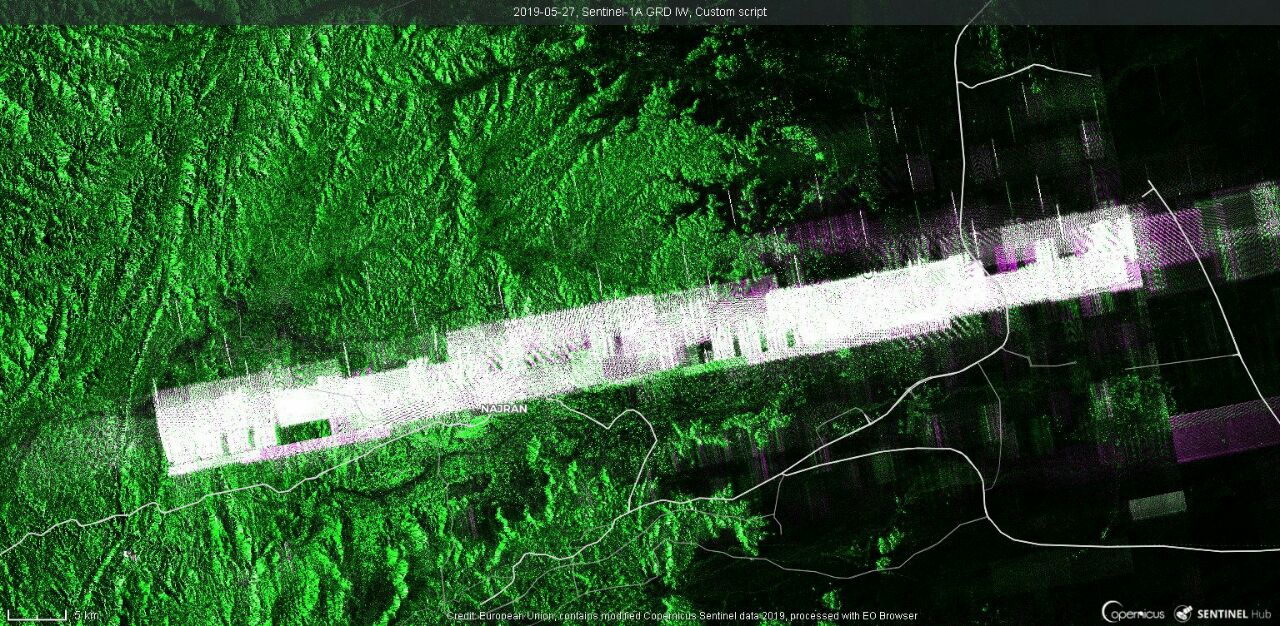This screenshot has width=1280, height=626.
Task: Click the Sentinel Hub logo
Action: tap(1223, 612)
